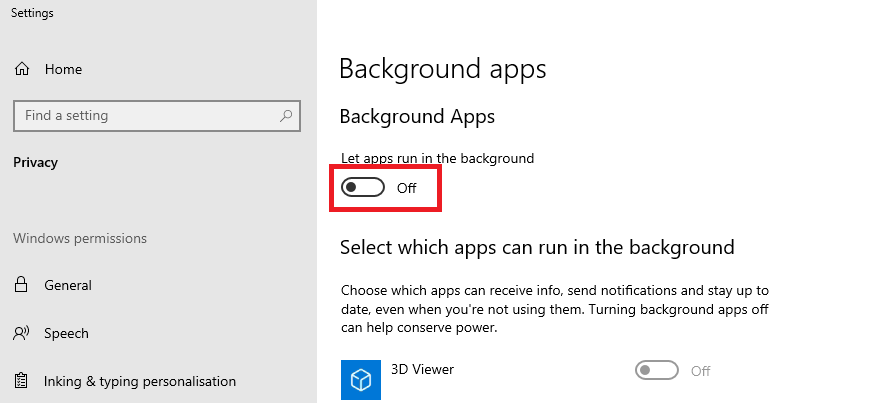Open the Speech settings page

click(66, 334)
